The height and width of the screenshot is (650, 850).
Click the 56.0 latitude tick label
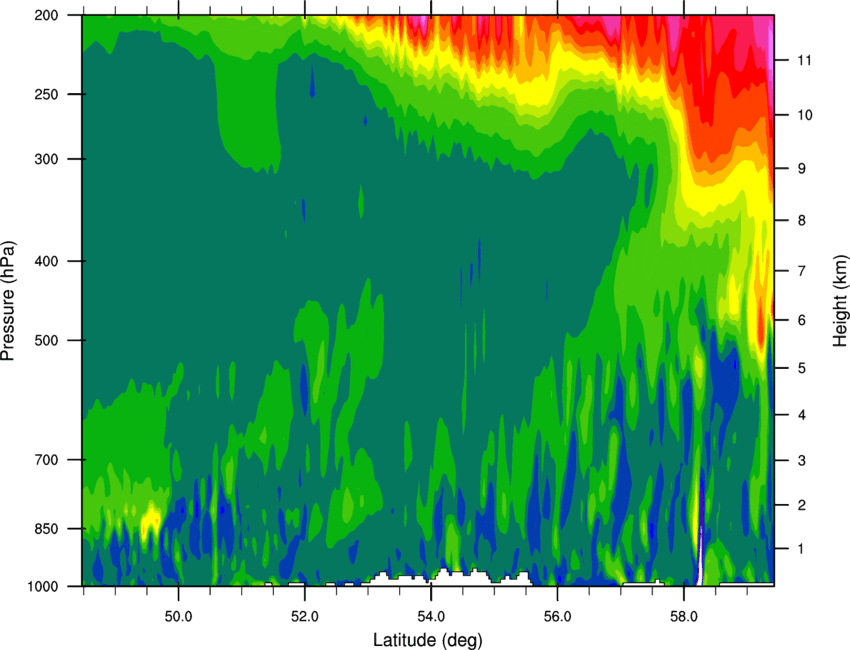557,617
